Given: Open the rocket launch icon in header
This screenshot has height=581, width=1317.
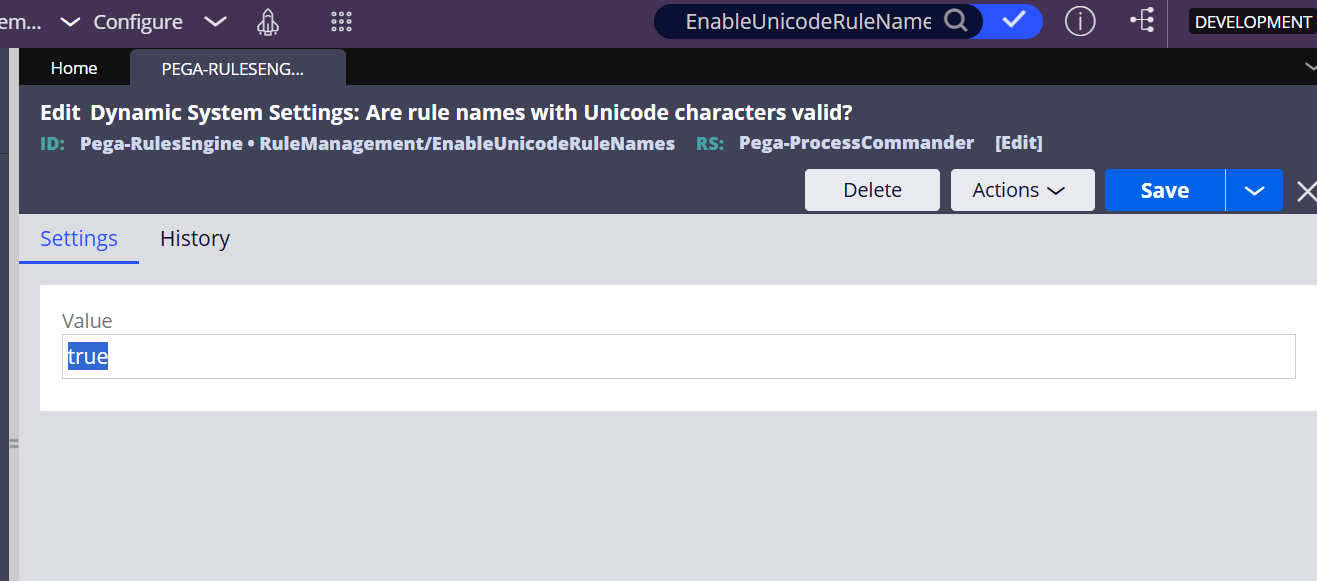Looking at the screenshot, I should tap(267, 22).
